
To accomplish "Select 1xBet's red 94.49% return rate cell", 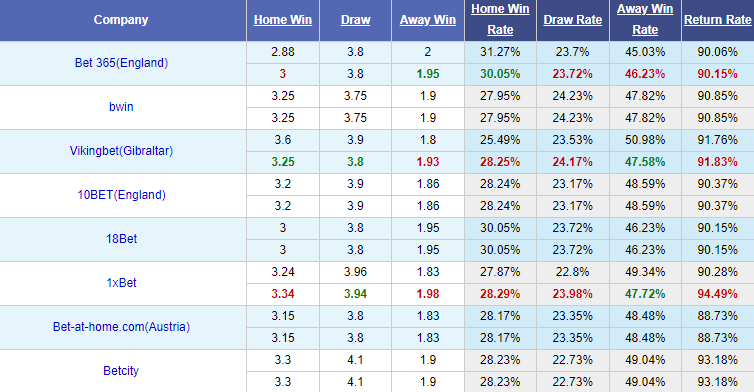I will (x=717, y=294).
